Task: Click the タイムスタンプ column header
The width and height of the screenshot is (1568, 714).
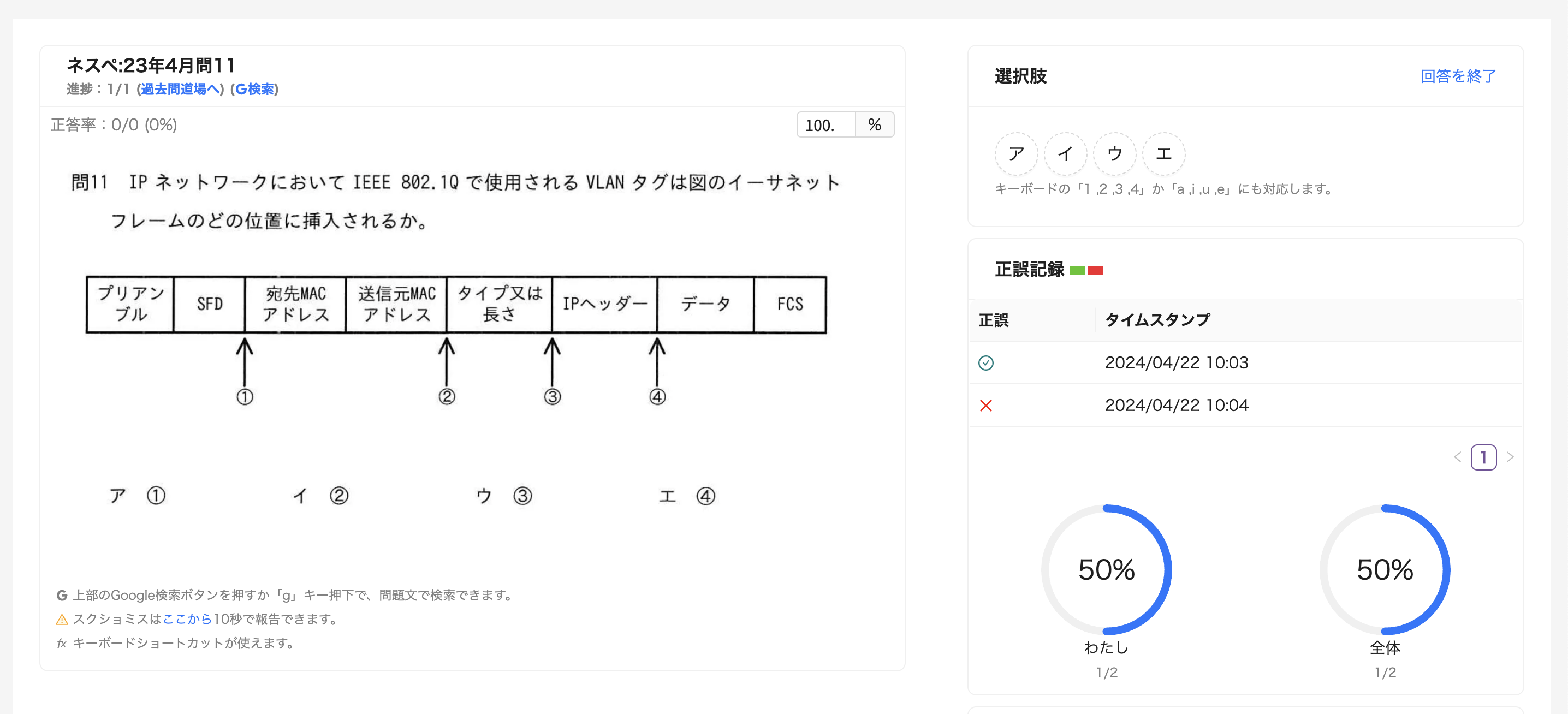Action: click(1157, 320)
